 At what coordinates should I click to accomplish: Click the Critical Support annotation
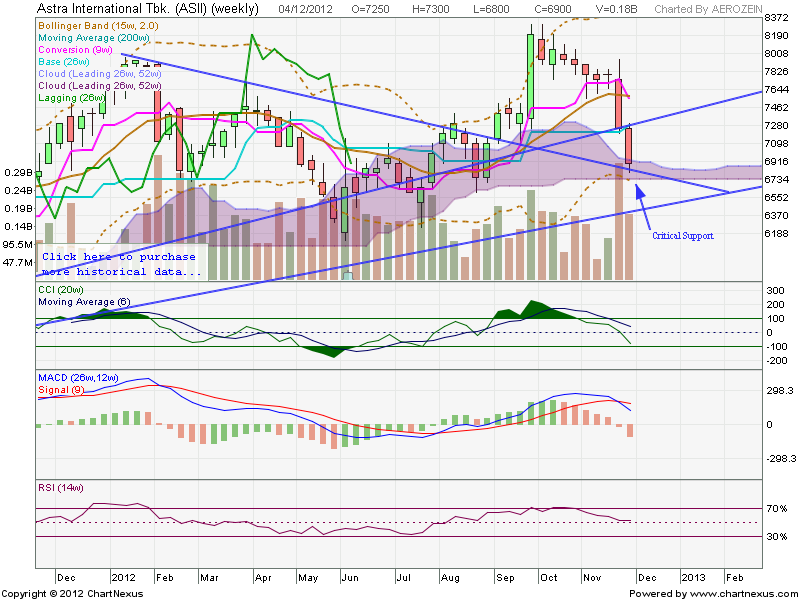(x=685, y=236)
